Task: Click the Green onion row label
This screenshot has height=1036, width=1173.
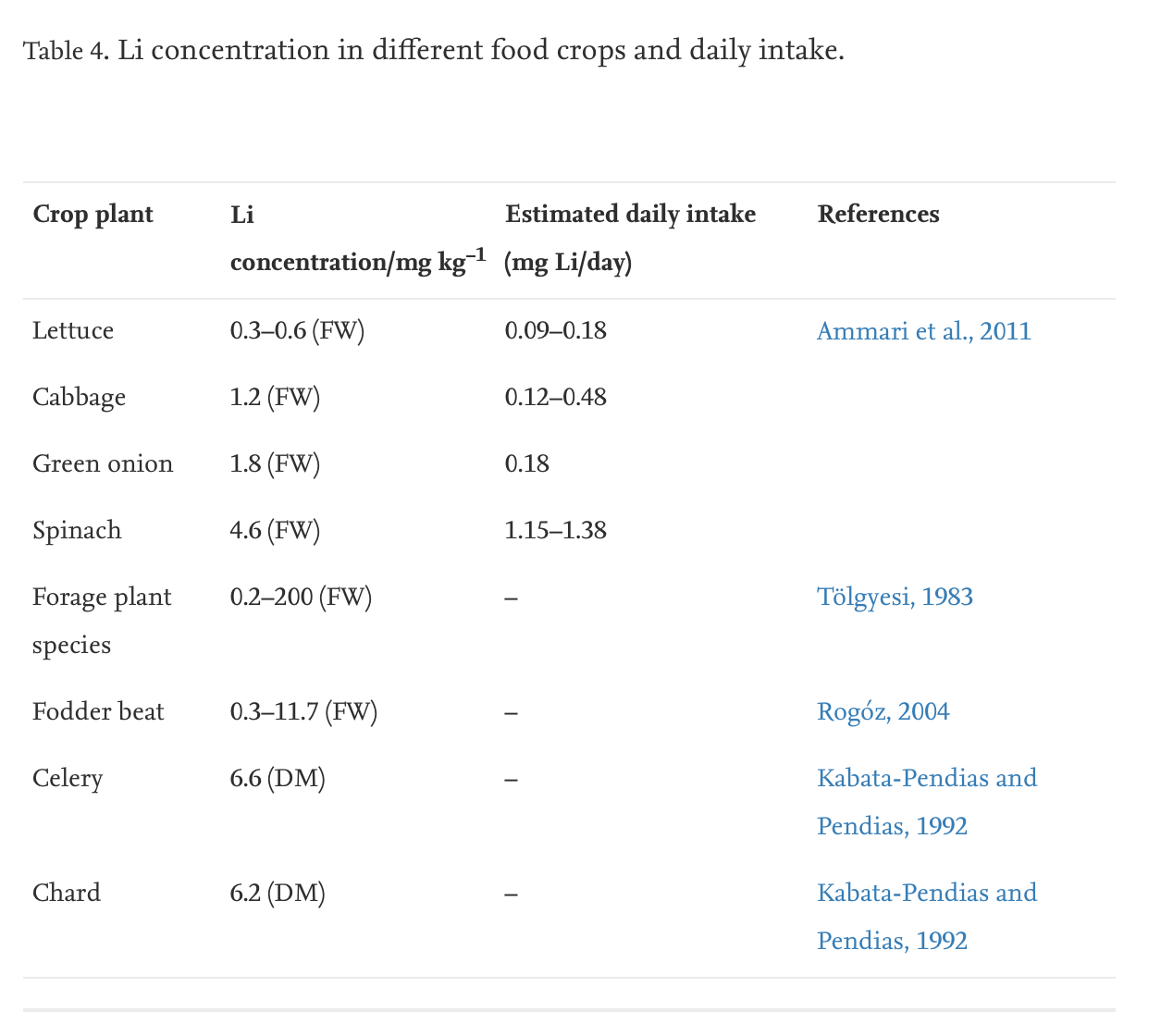Action: (x=103, y=463)
